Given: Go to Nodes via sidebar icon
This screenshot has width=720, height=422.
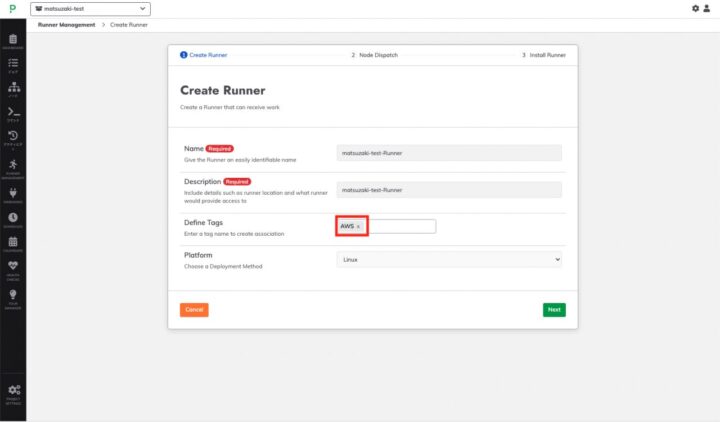Looking at the screenshot, I should 13,89.
